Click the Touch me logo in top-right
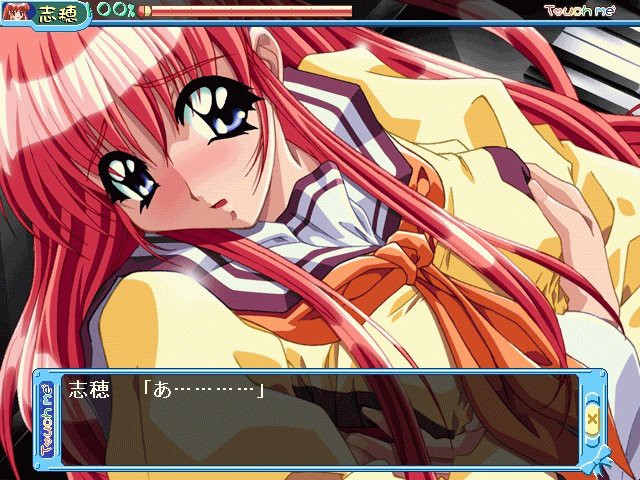The height and width of the screenshot is (480, 640). [586, 11]
